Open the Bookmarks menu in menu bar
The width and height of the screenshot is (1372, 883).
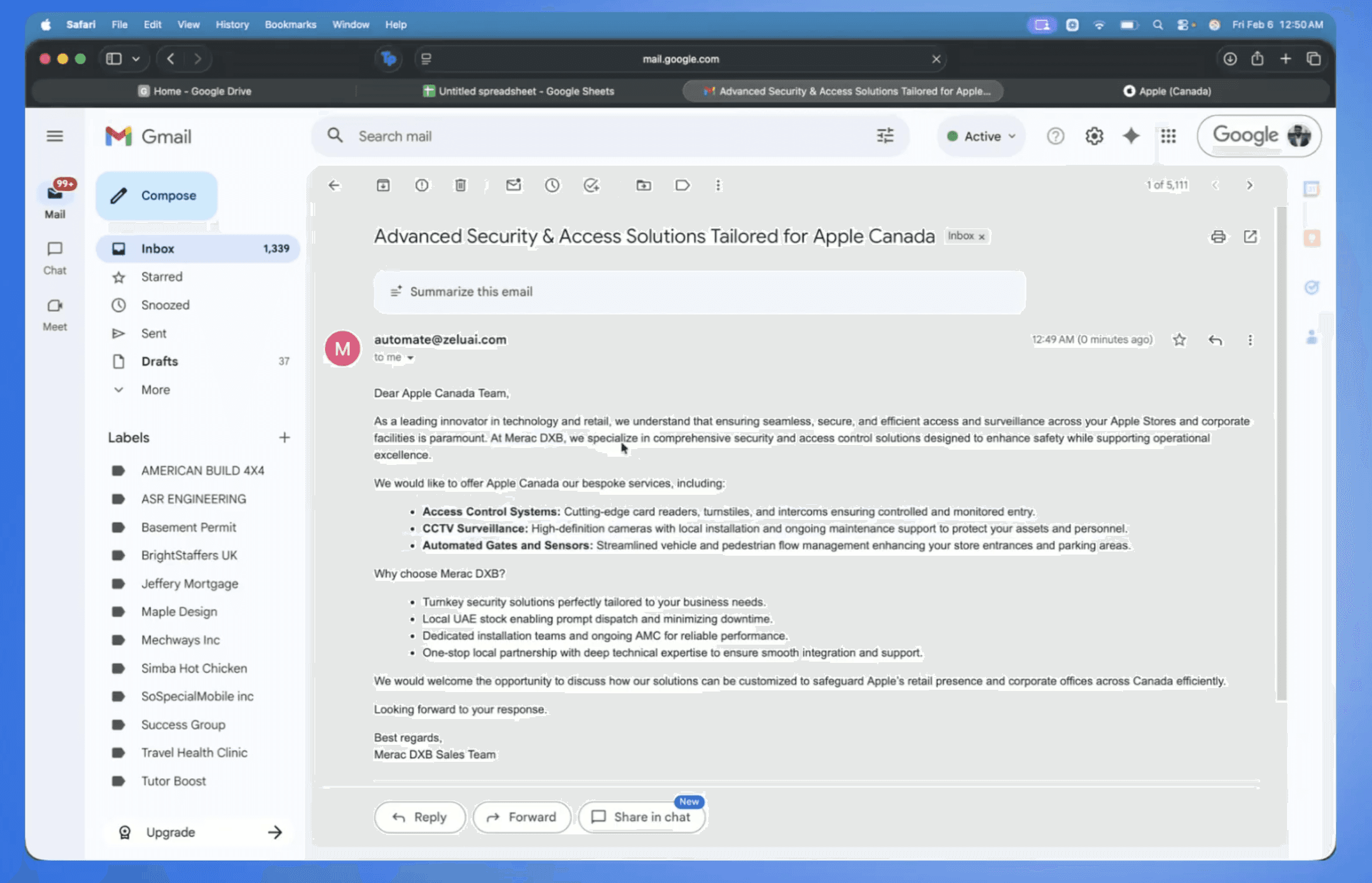(290, 25)
